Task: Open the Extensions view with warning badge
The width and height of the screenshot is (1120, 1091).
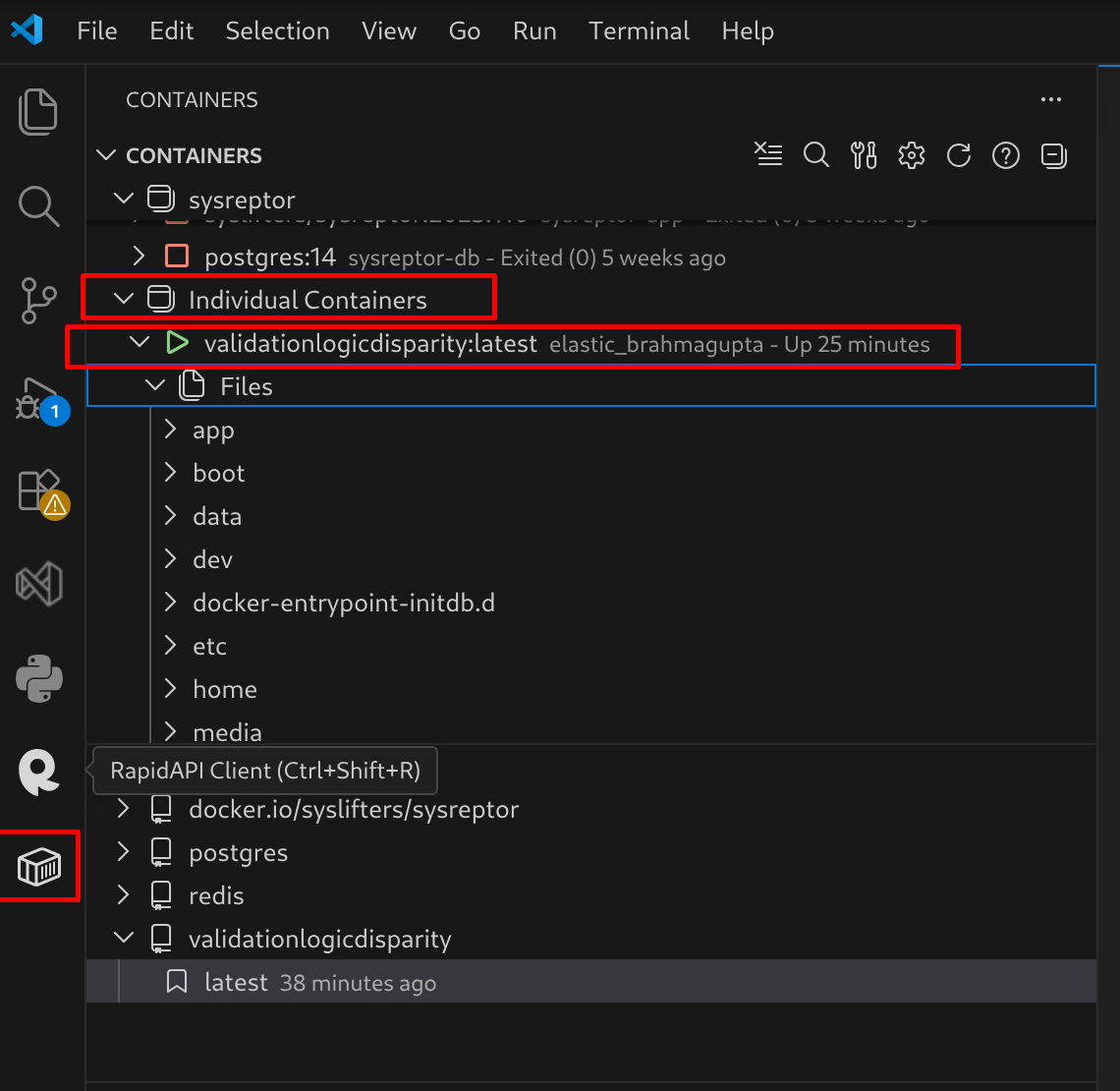Action: click(x=41, y=493)
